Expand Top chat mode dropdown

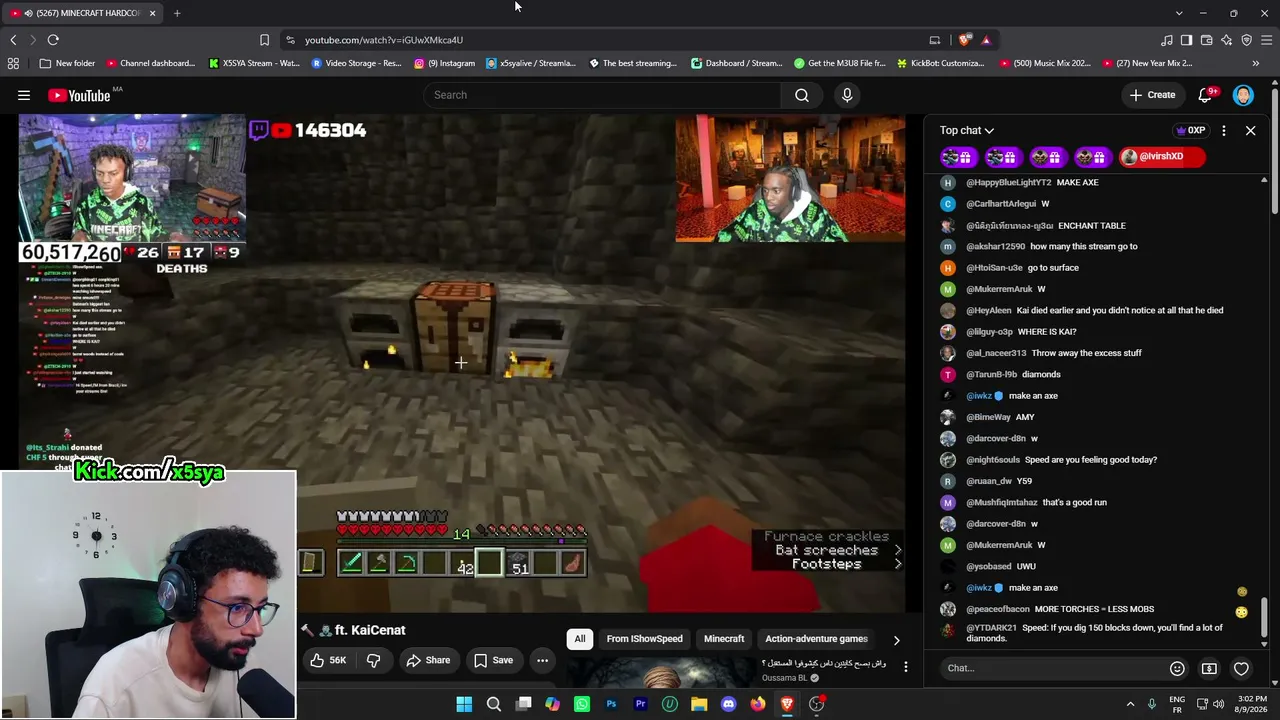(x=967, y=130)
